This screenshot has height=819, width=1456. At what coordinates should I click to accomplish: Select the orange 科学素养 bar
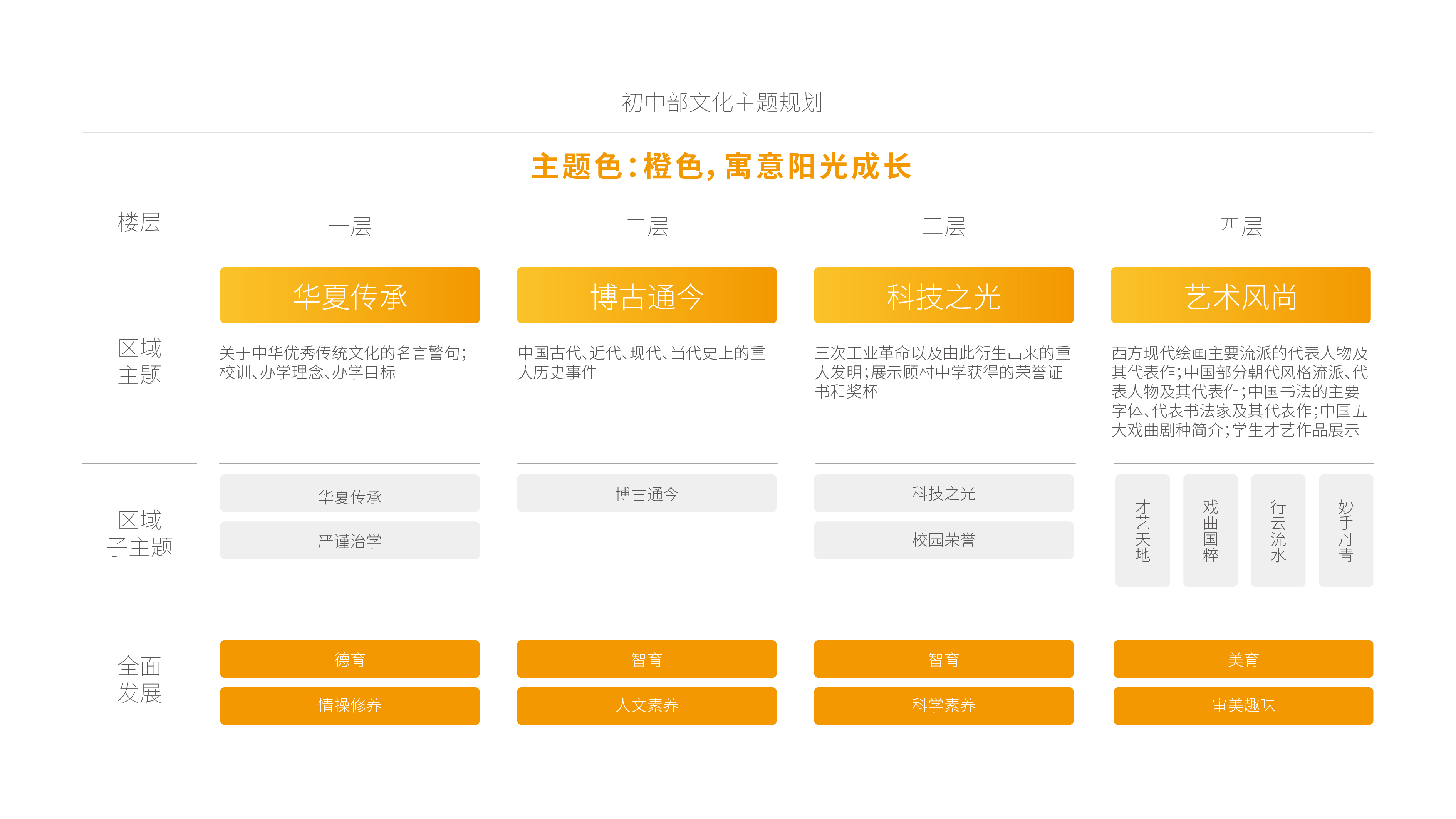pyautogui.click(x=943, y=705)
